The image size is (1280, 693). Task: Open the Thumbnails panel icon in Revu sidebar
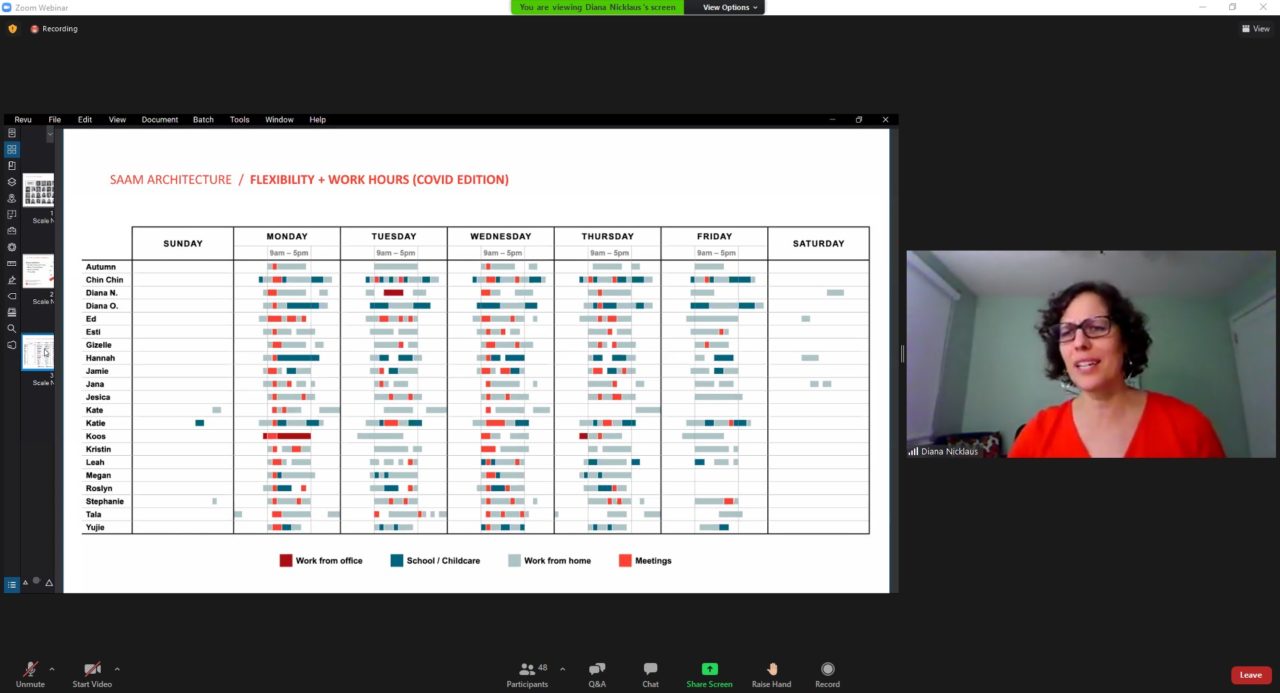12,149
